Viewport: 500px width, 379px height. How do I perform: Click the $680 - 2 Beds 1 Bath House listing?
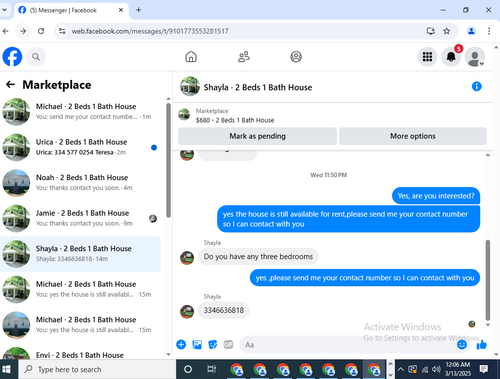pos(235,120)
